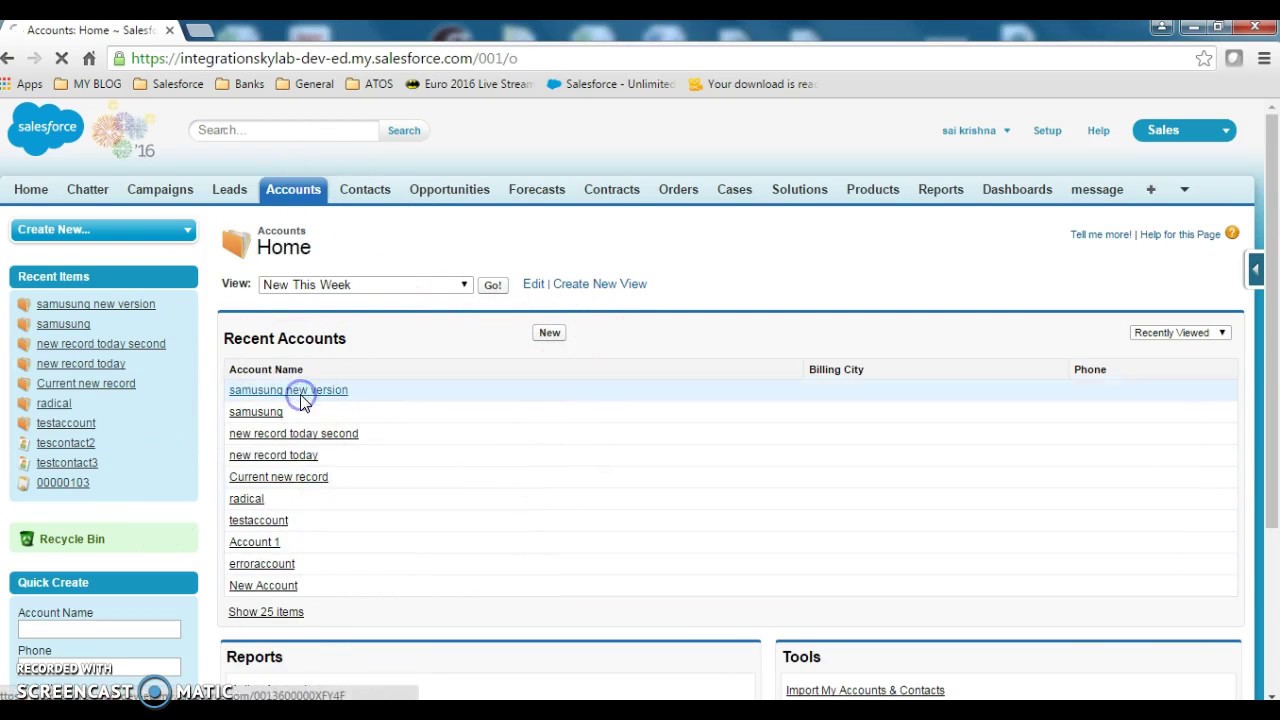
Task: Close the Accounts browser tab
Action: [x=169, y=30]
